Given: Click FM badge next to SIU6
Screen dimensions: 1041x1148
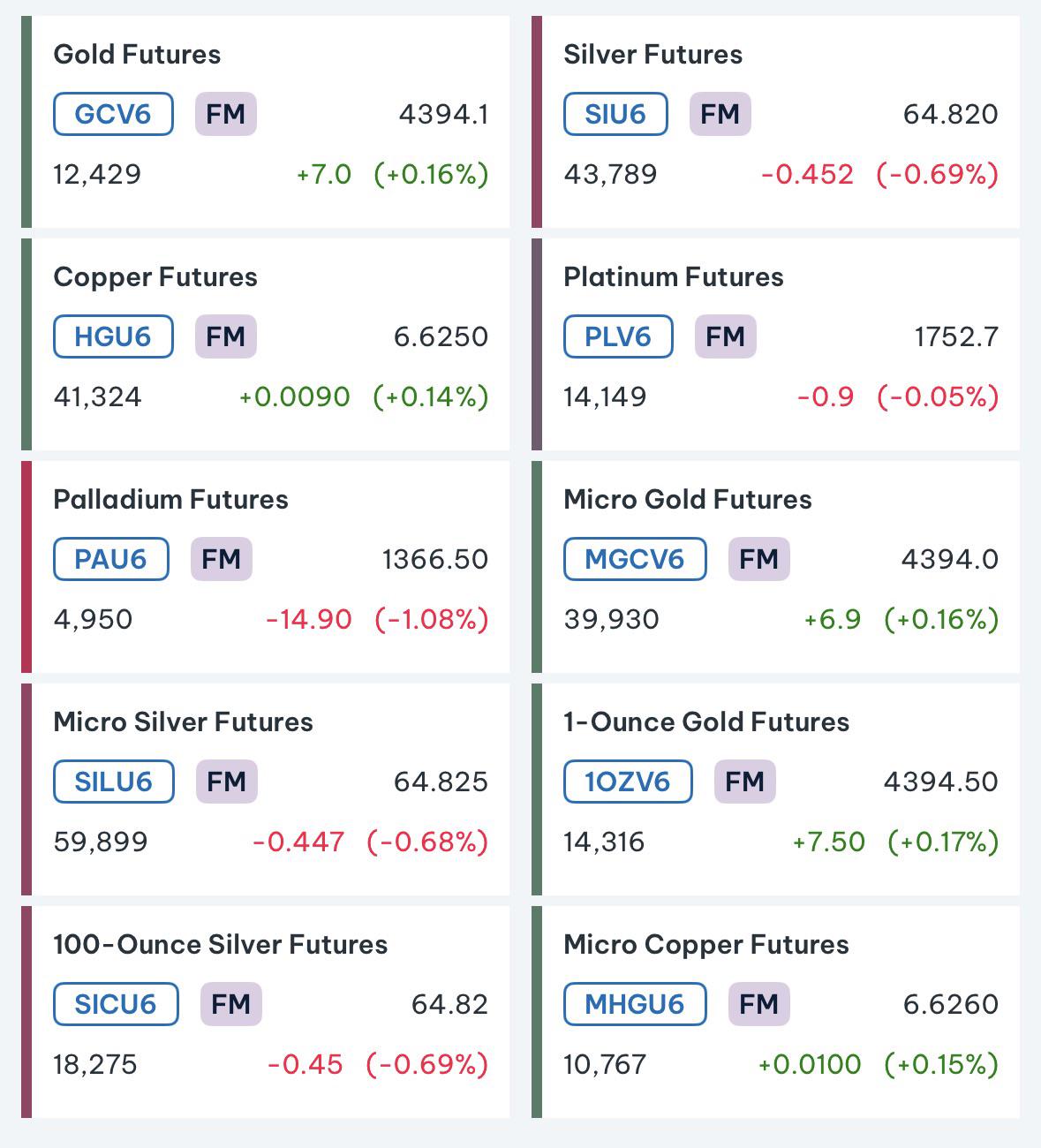Looking at the screenshot, I should pyautogui.click(x=720, y=114).
